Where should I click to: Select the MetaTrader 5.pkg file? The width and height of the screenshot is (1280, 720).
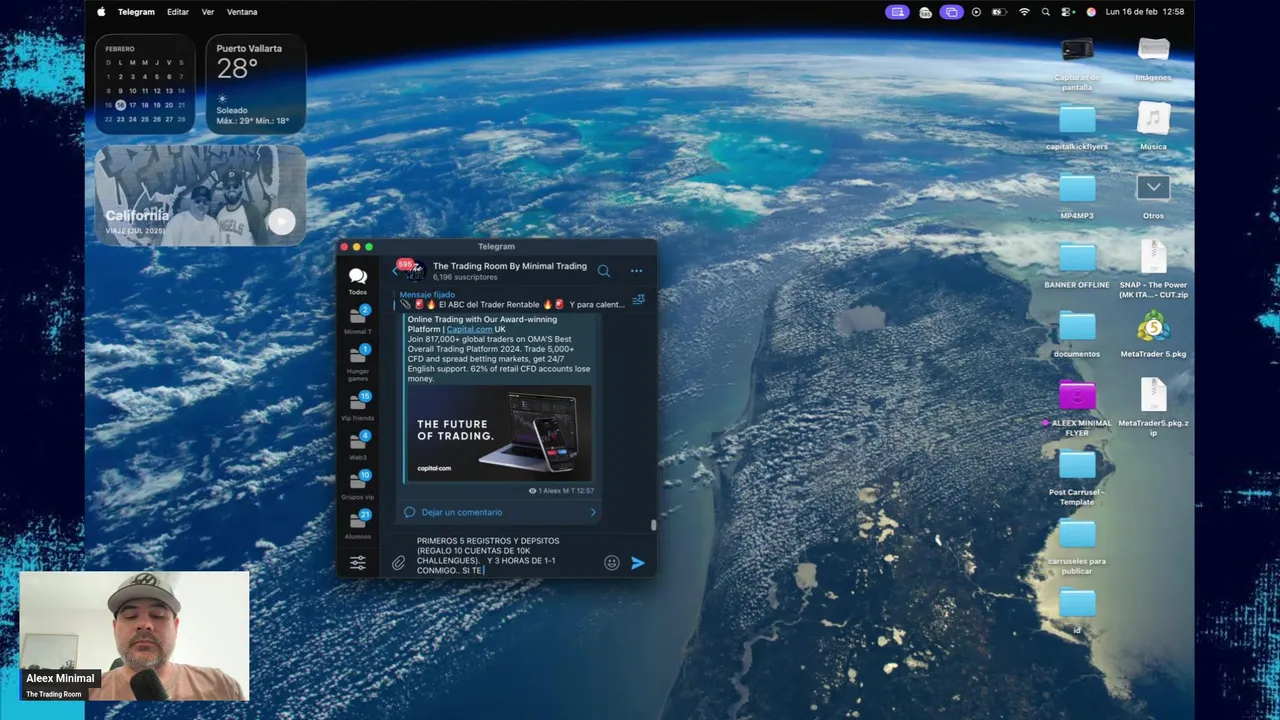coord(1153,334)
